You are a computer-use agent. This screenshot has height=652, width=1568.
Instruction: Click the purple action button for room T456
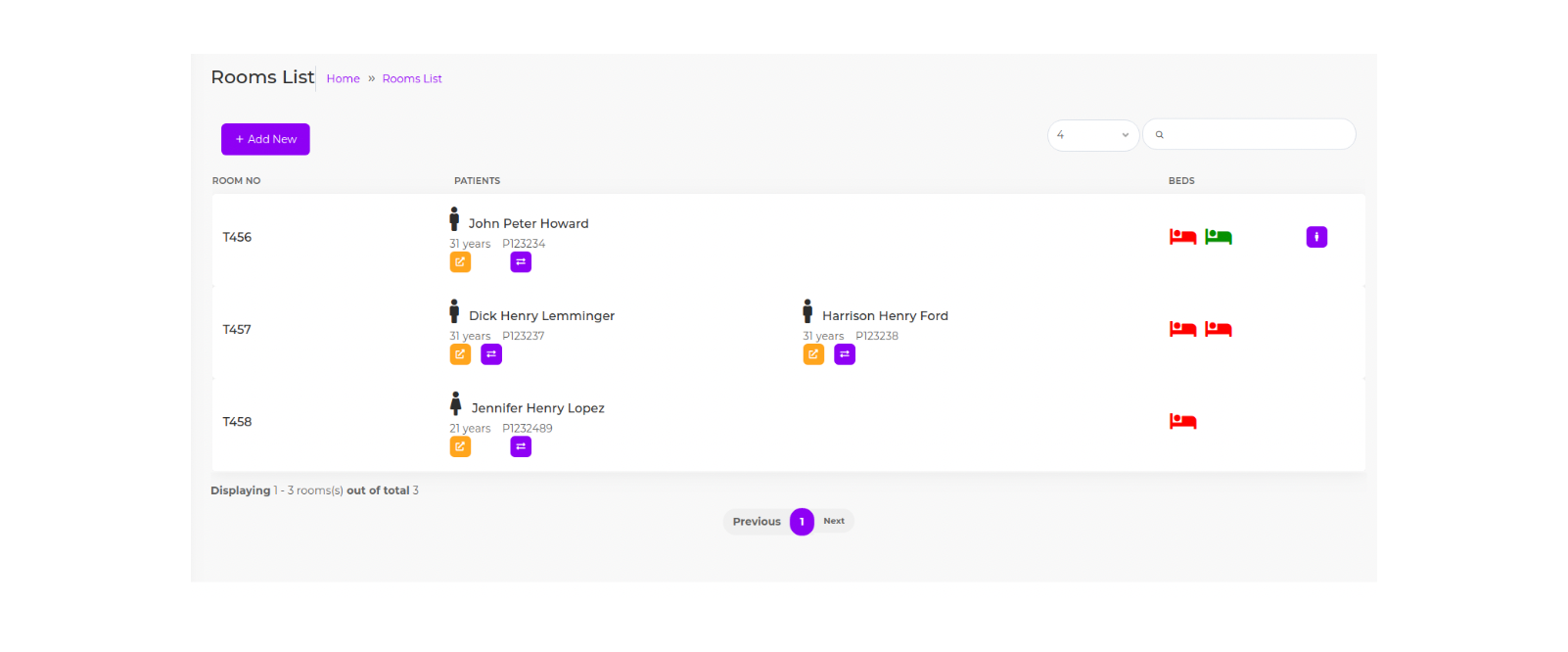1316,237
